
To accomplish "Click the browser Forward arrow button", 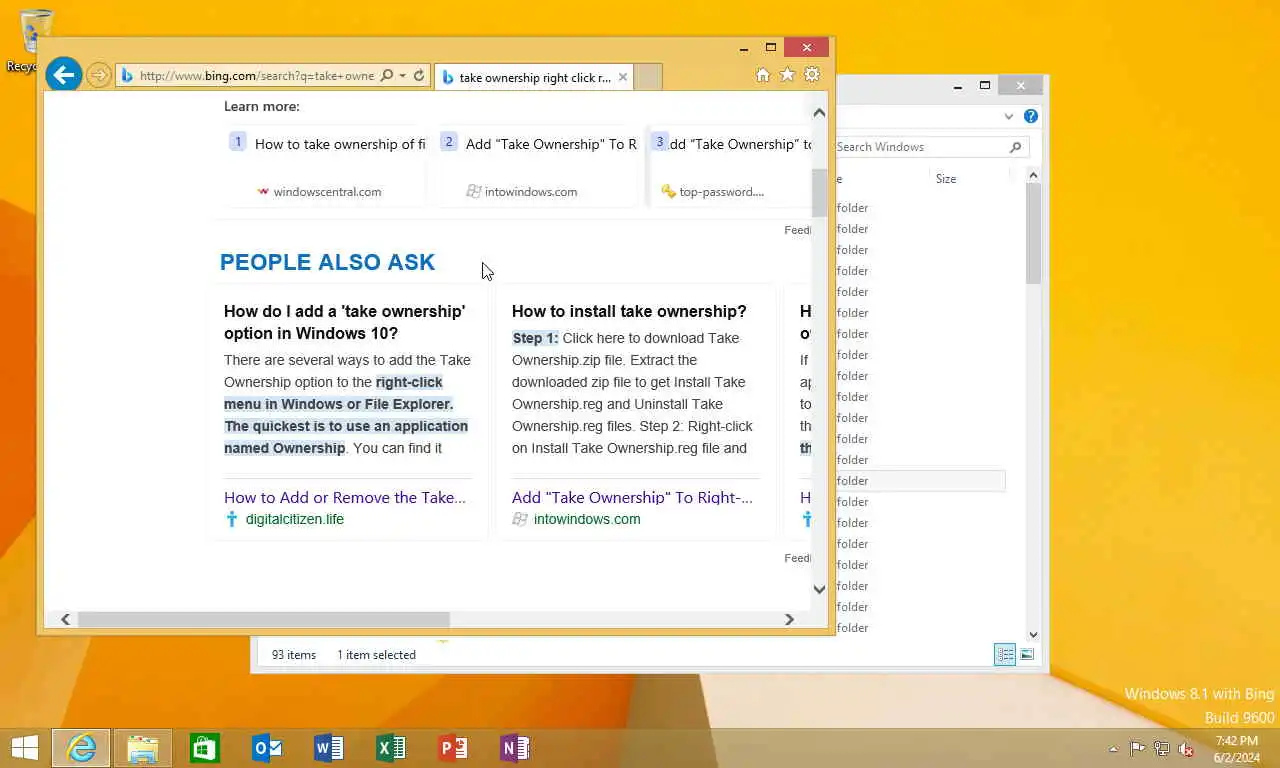I will pyautogui.click(x=98, y=75).
